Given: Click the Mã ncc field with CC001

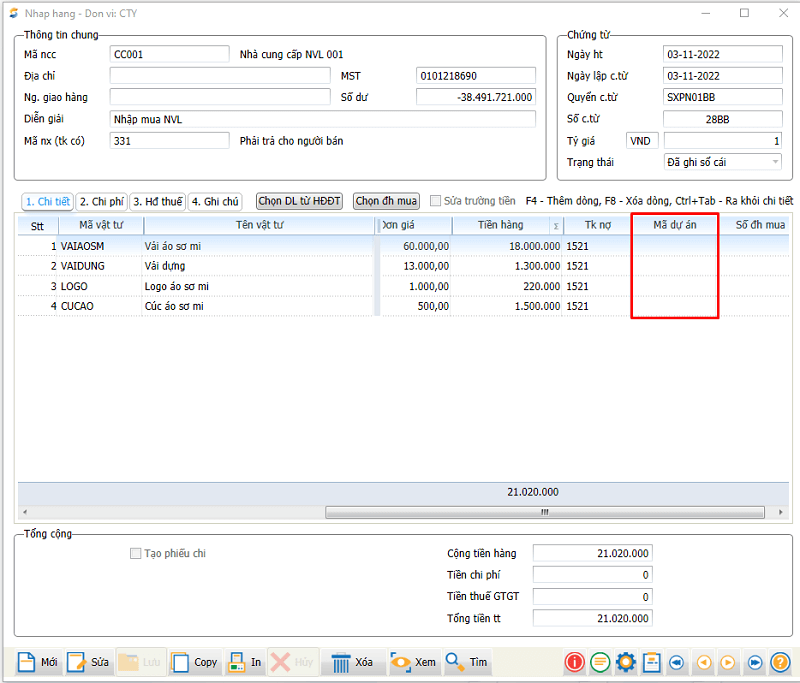Looking at the screenshot, I should [169, 54].
